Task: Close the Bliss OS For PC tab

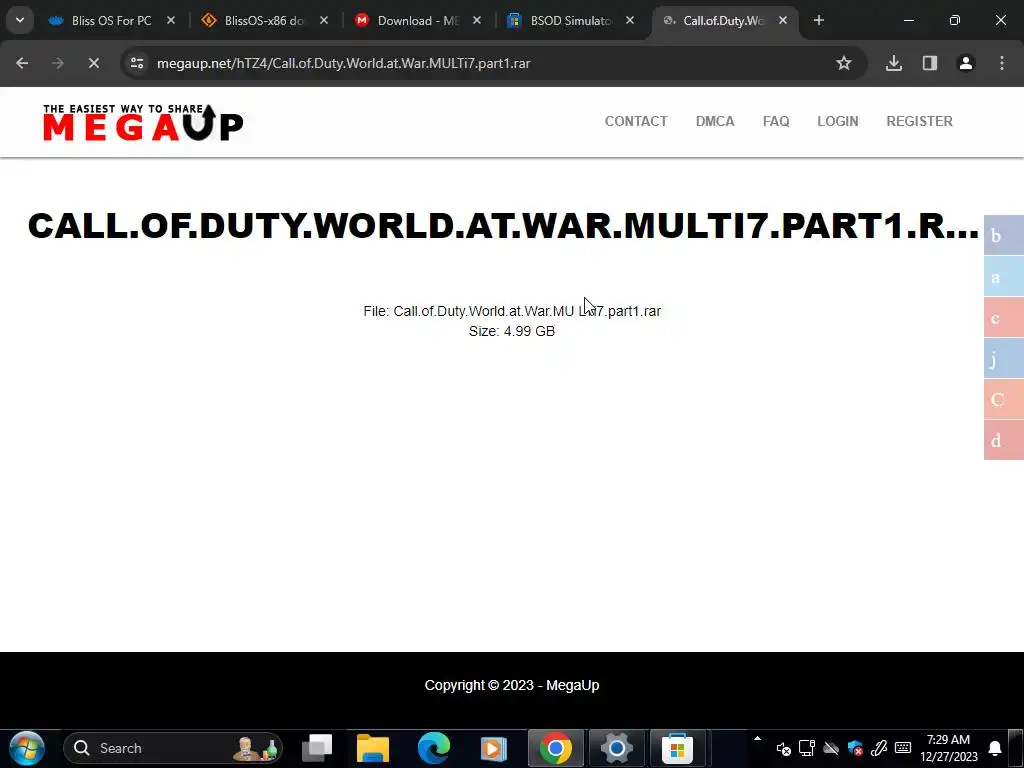Action: click(x=171, y=20)
